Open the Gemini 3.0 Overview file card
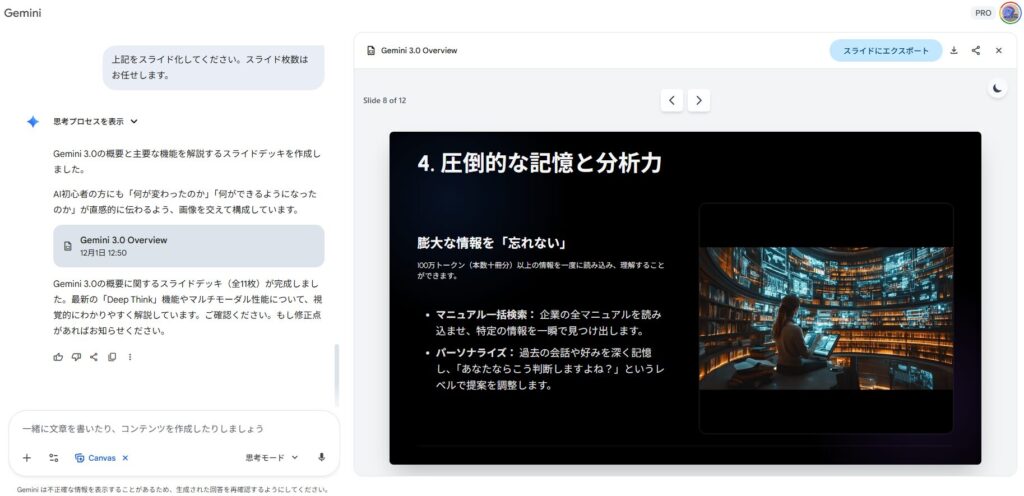The height and width of the screenshot is (496, 1024). pyautogui.click(x=188, y=246)
